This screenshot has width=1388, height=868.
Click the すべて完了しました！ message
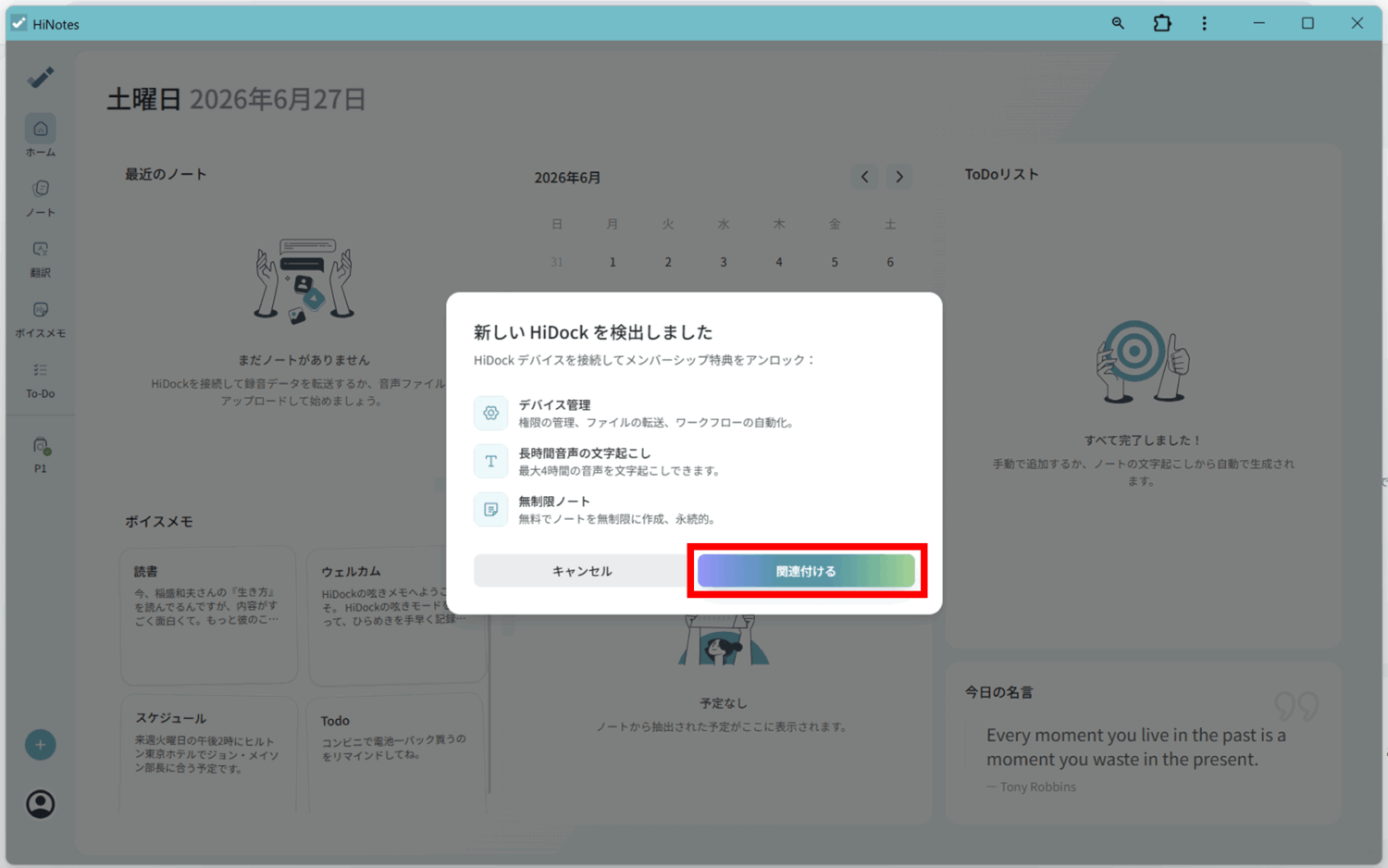[x=1143, y=440]
